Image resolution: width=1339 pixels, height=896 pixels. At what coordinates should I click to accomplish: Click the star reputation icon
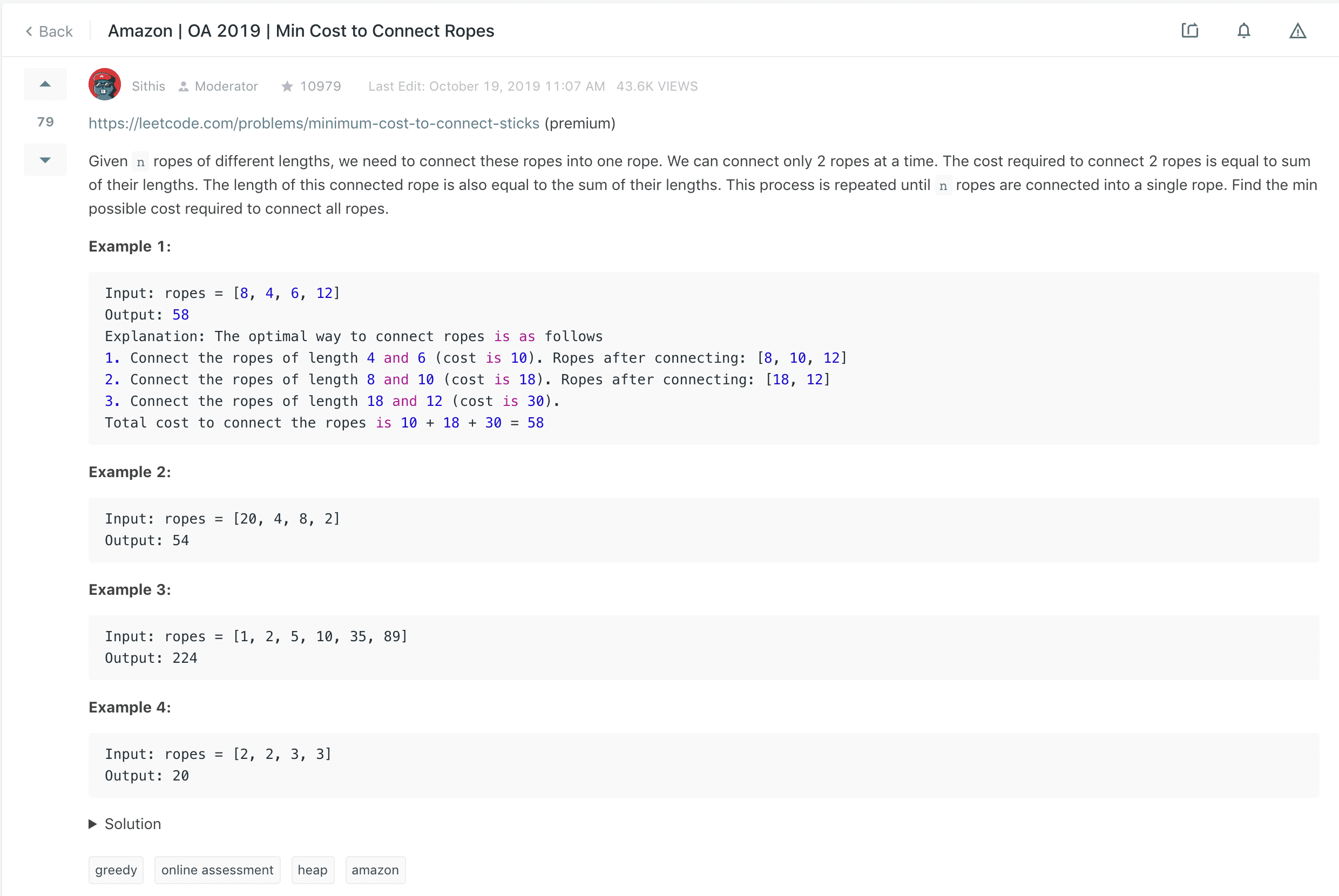point(287,86)
